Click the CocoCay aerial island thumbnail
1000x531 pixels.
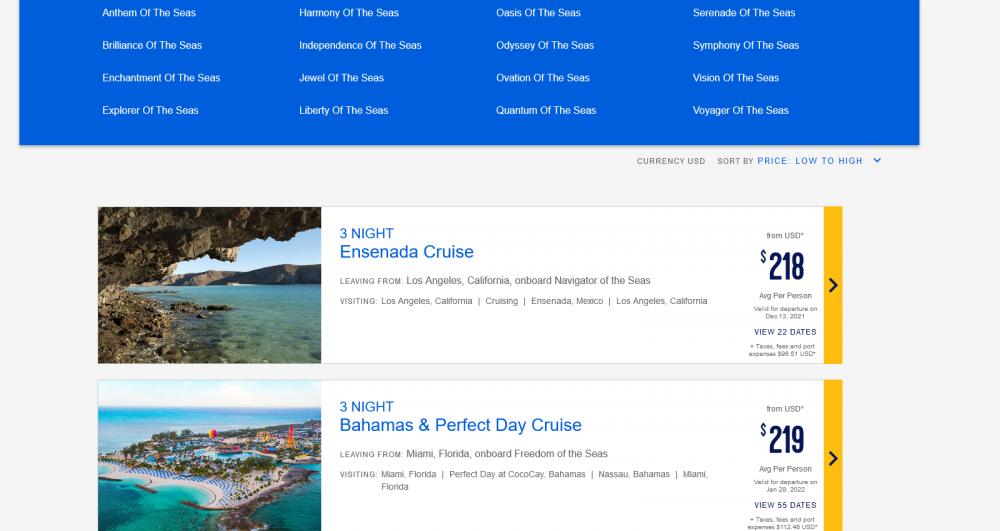tap(209, 456)
